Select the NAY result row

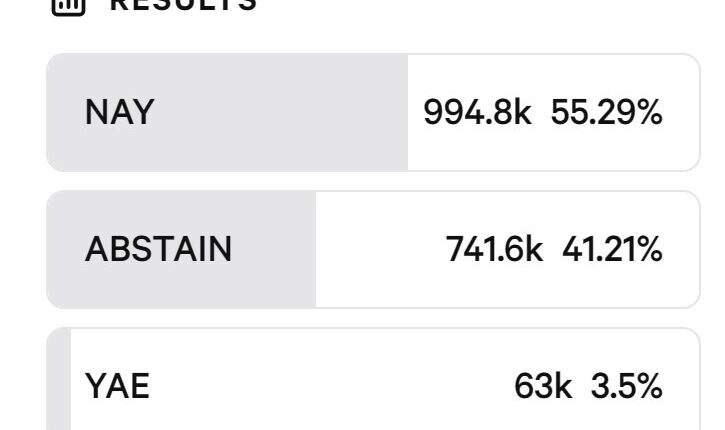[372, 112]
